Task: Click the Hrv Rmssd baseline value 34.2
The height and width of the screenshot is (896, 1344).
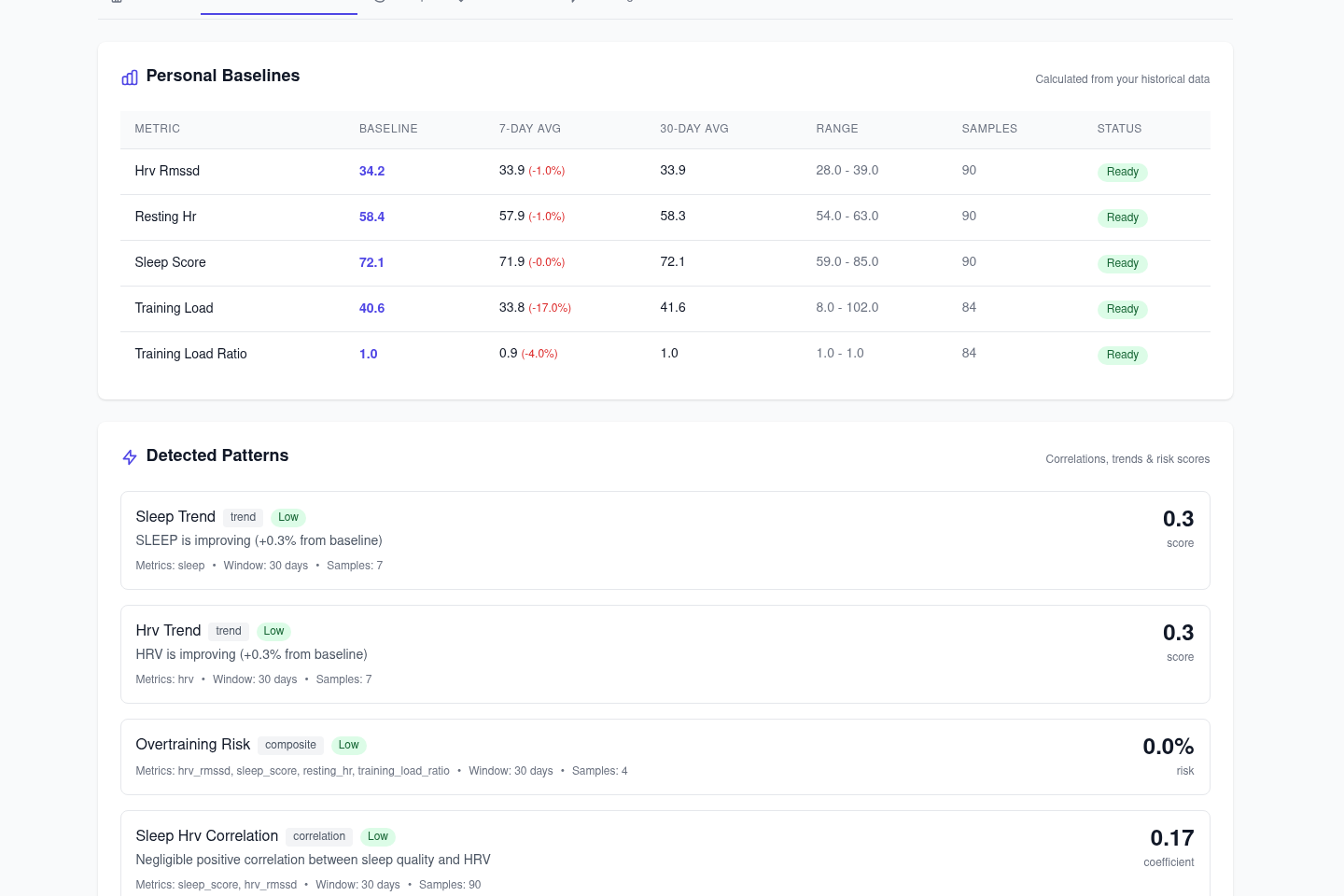Action: point(371,171)
